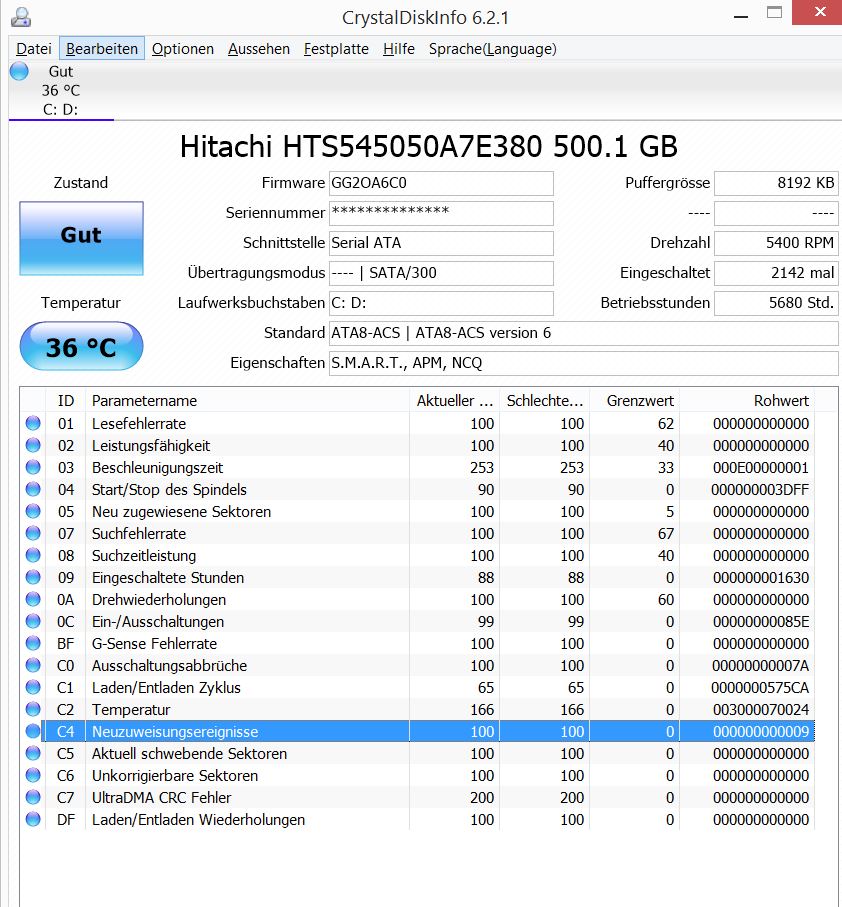This screenshot has width=842, height=907.
Task: Click status orb for C7 UltraDMA CRC Fehler
Action: [33, 797]
